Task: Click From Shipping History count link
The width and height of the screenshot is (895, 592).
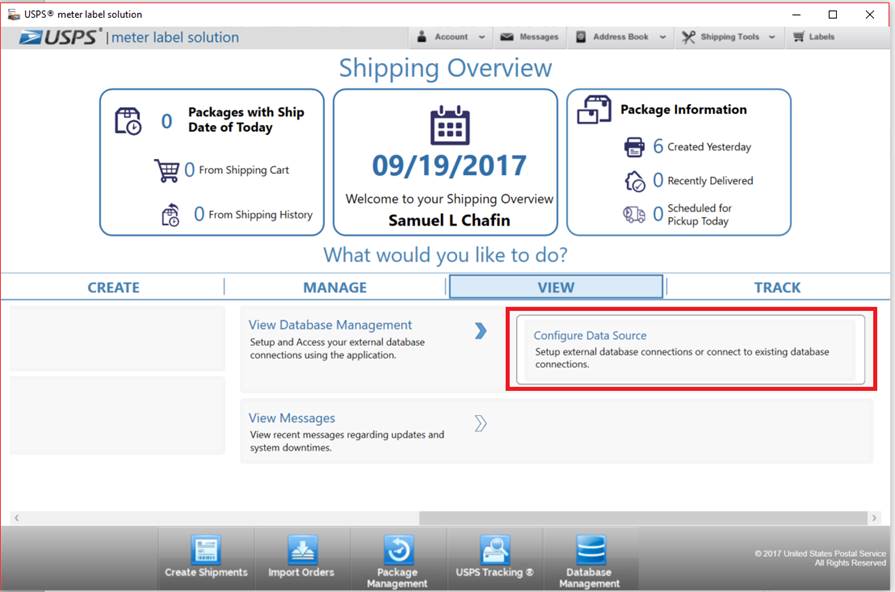Action: click(199, 214)
